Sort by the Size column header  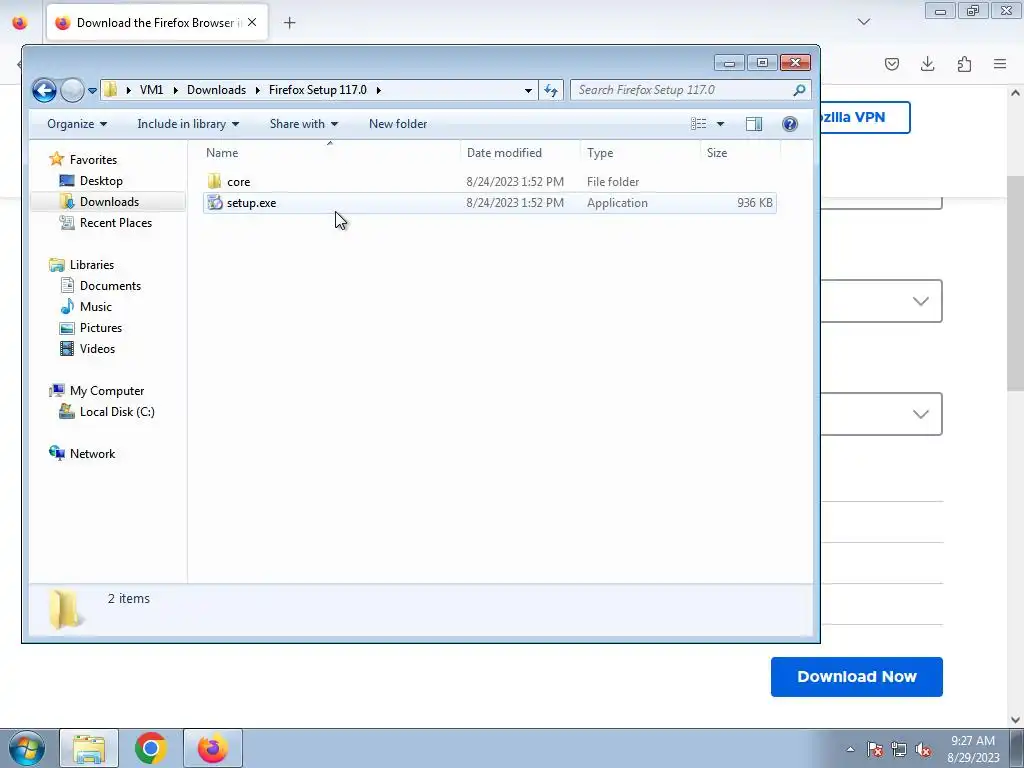[716, 153]
